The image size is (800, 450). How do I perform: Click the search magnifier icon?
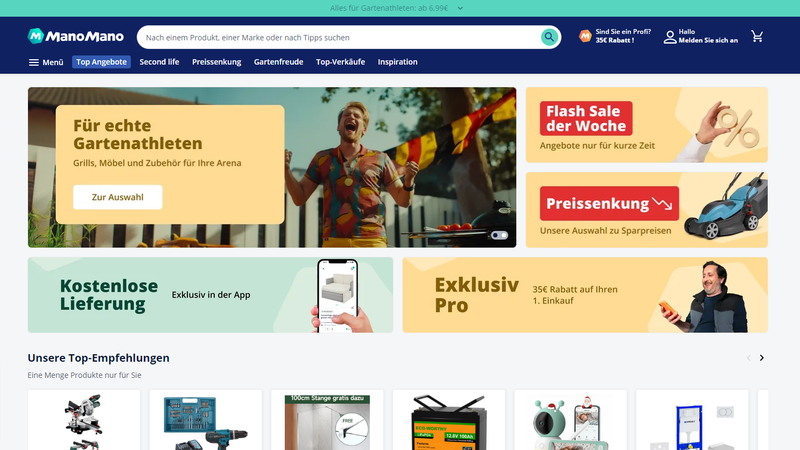tap(549, 37)
